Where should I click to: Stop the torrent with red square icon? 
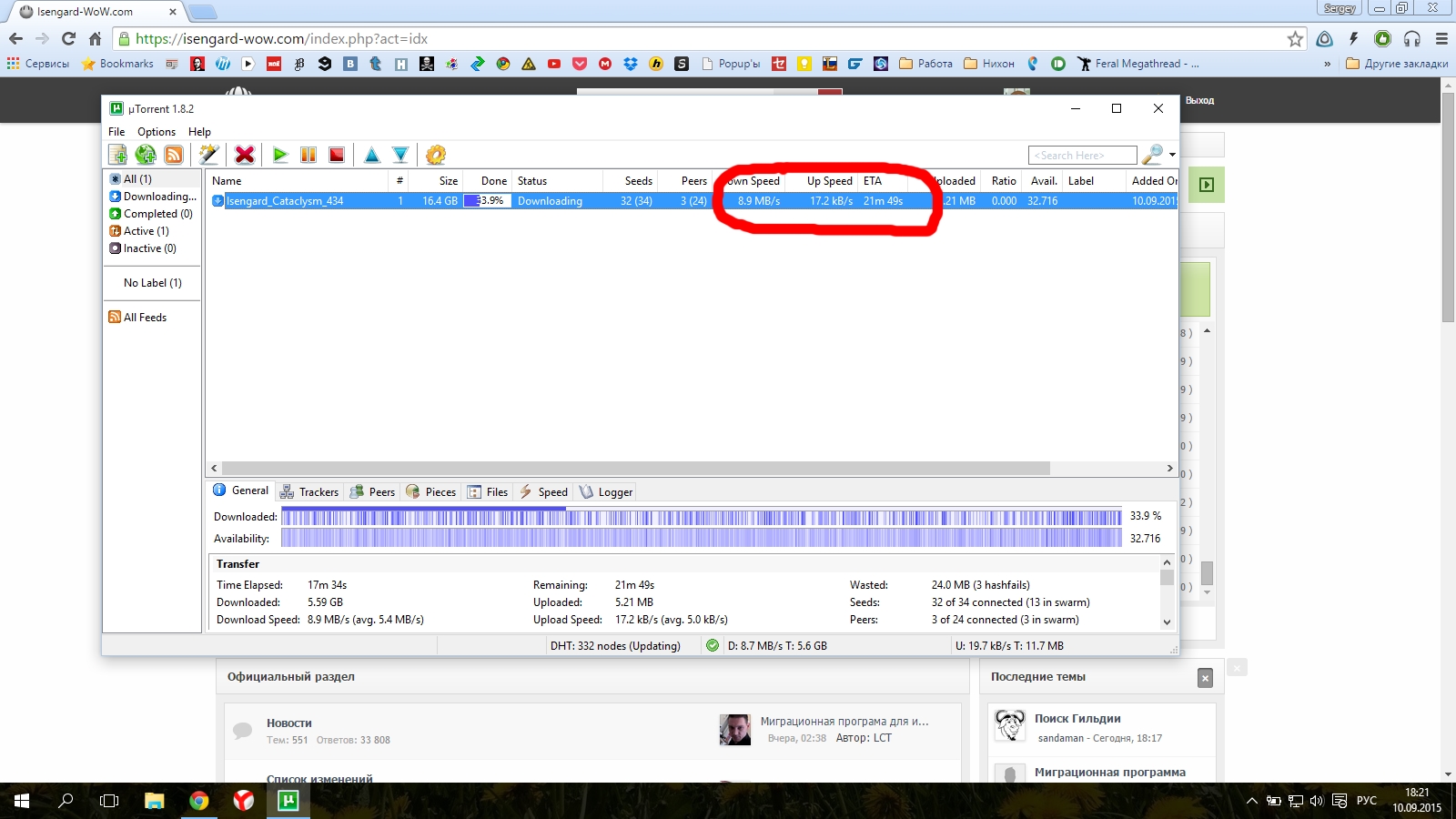pos(337,155)
